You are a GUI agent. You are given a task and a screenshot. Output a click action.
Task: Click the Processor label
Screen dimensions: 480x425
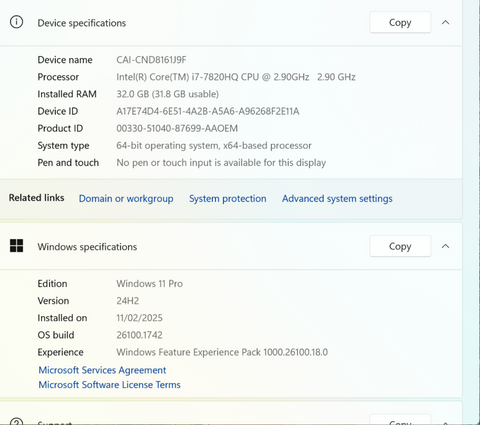coord(58,77)
